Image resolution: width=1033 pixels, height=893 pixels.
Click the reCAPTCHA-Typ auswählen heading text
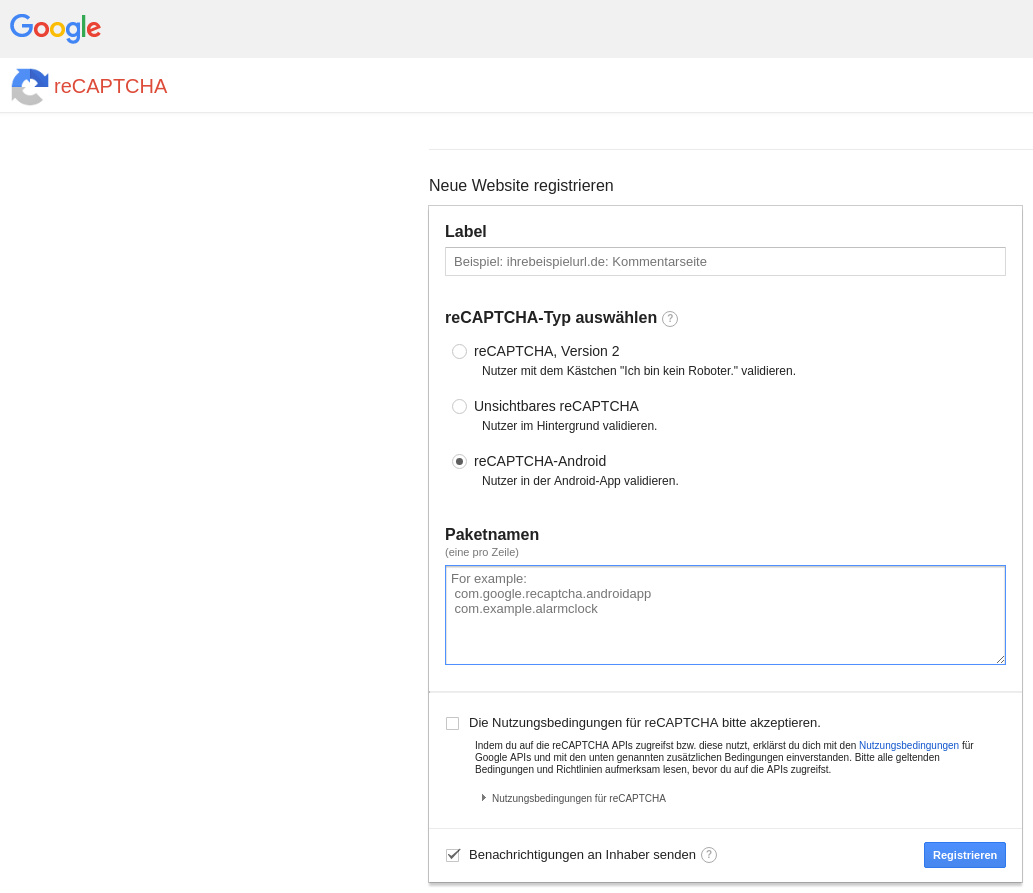(550, 318)
